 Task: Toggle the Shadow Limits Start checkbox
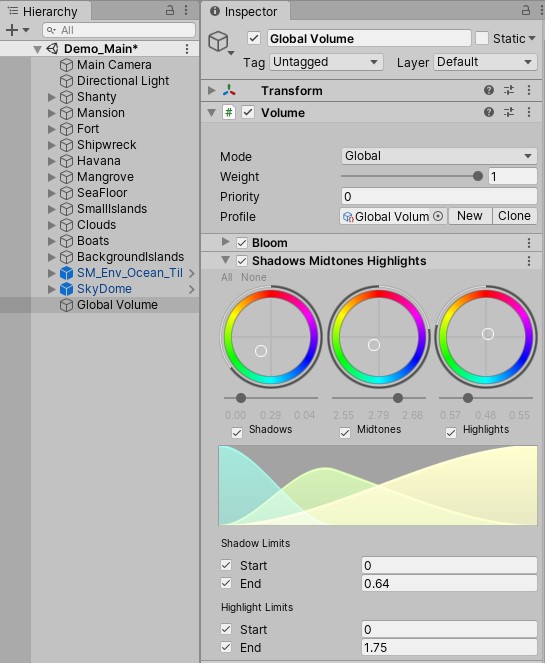coord(226,565)
